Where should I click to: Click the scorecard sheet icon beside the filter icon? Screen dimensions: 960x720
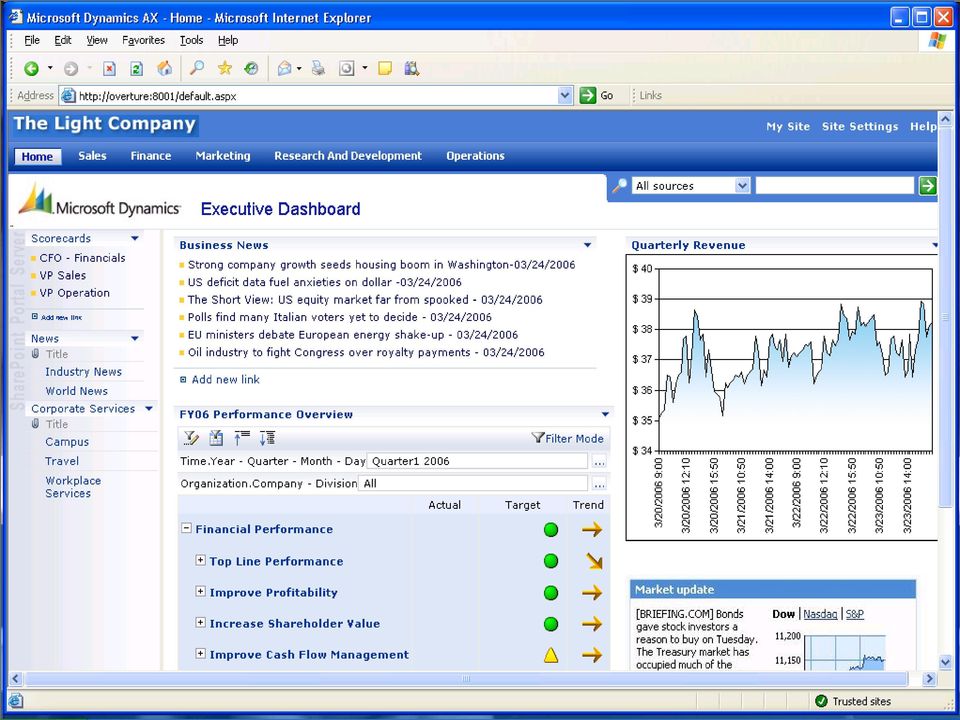click(216, 438)
